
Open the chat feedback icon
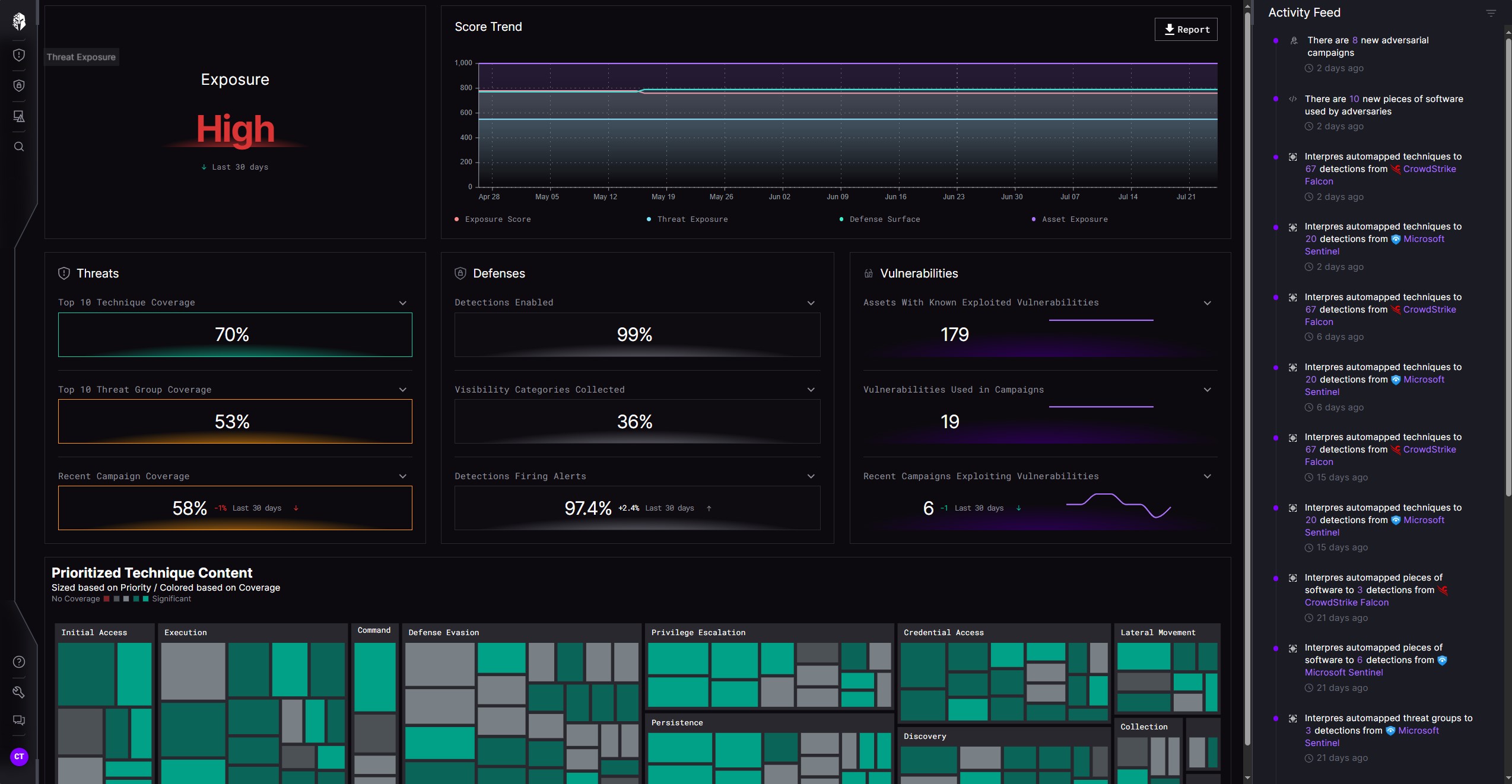19,721
